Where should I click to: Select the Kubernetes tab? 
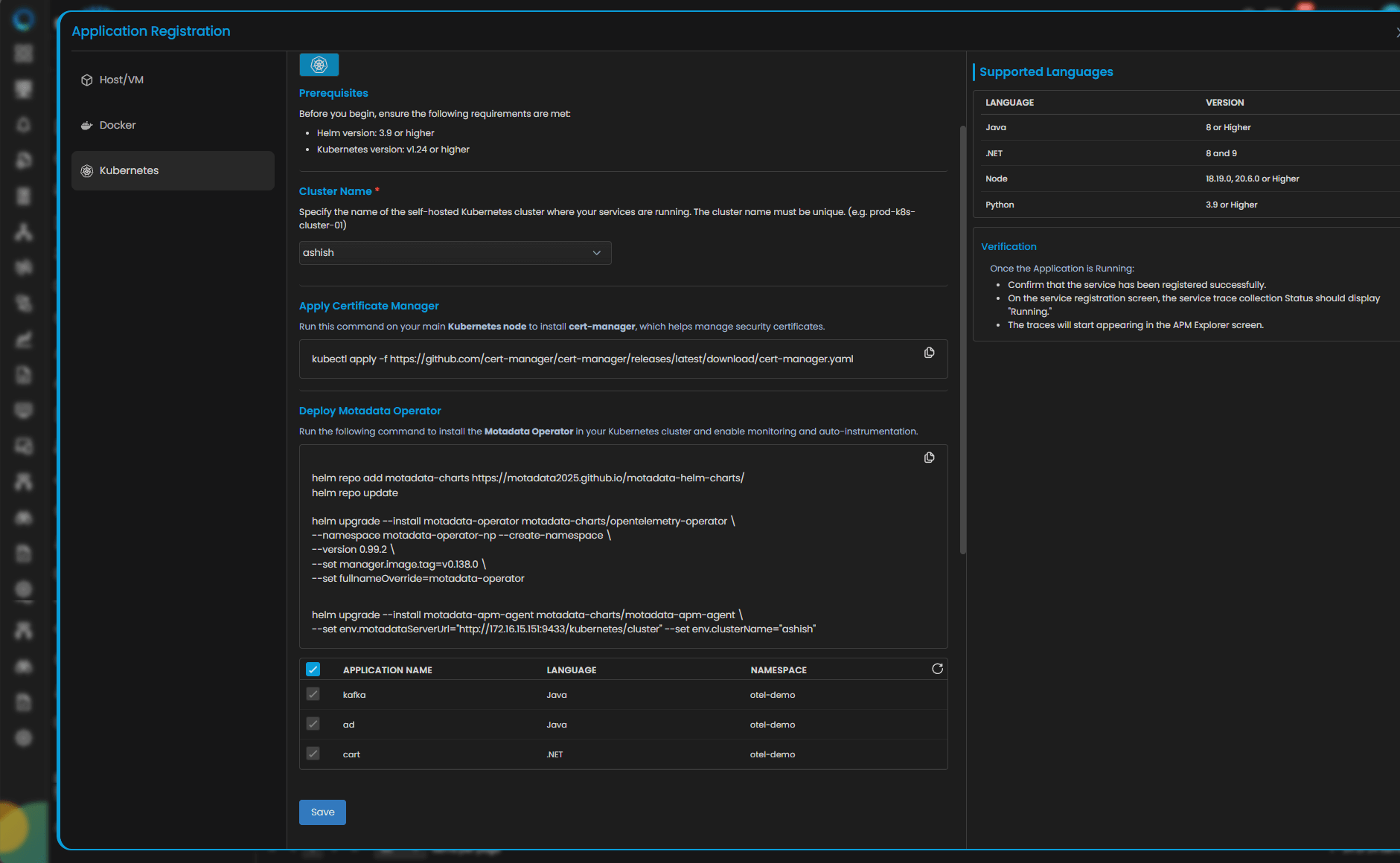point(129,171)
